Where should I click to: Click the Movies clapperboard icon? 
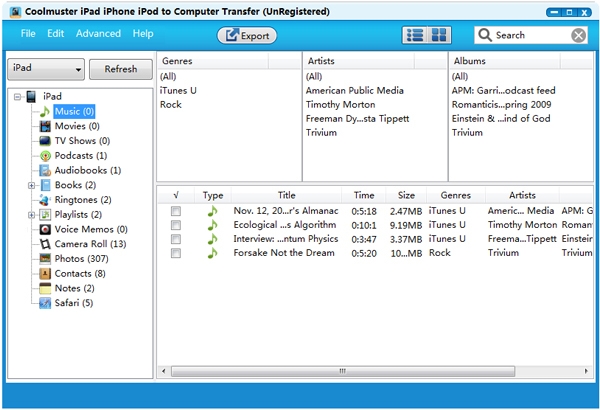45,126
